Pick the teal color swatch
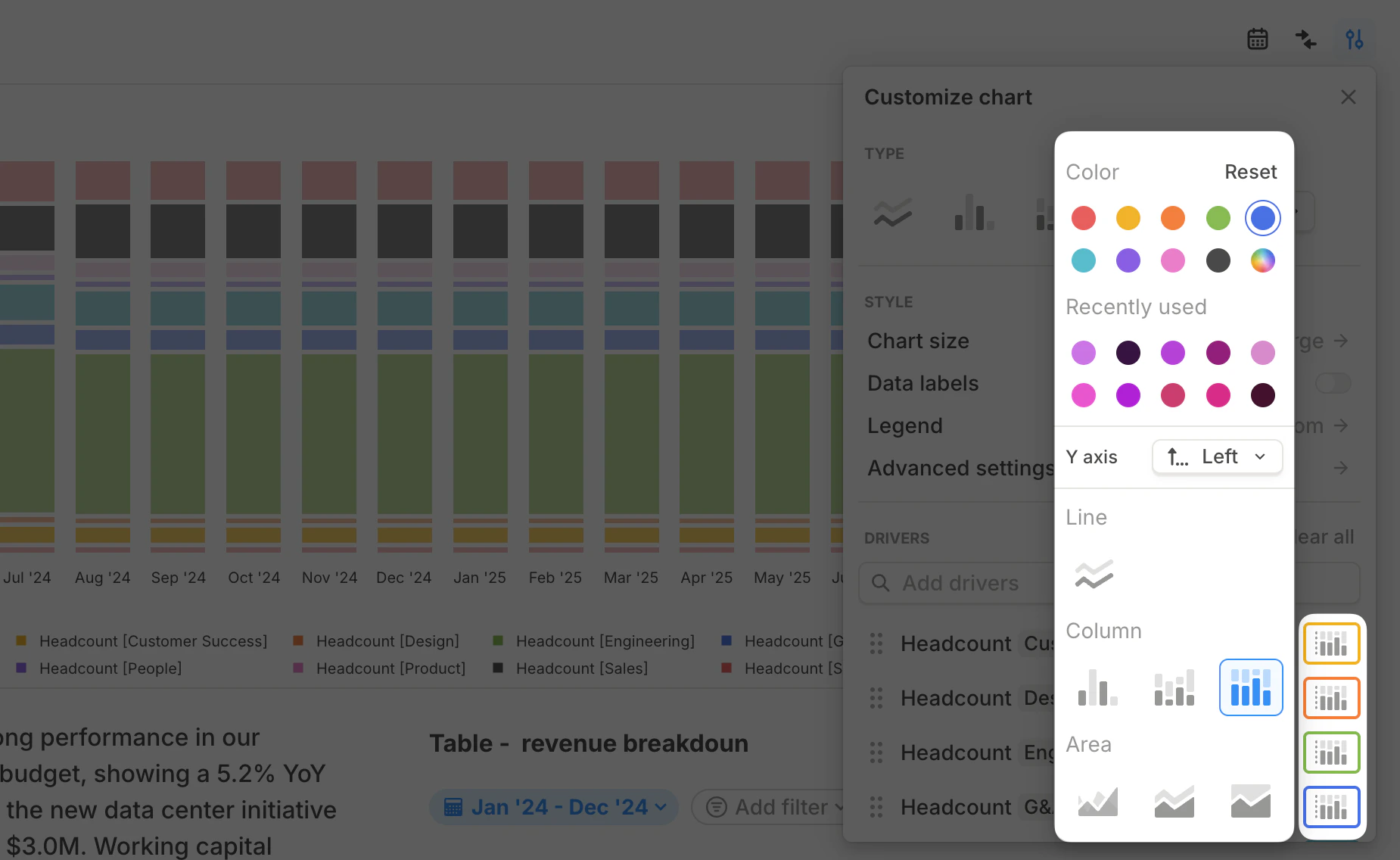This screenshot has height=860, width=1400. coord(1084,260)
